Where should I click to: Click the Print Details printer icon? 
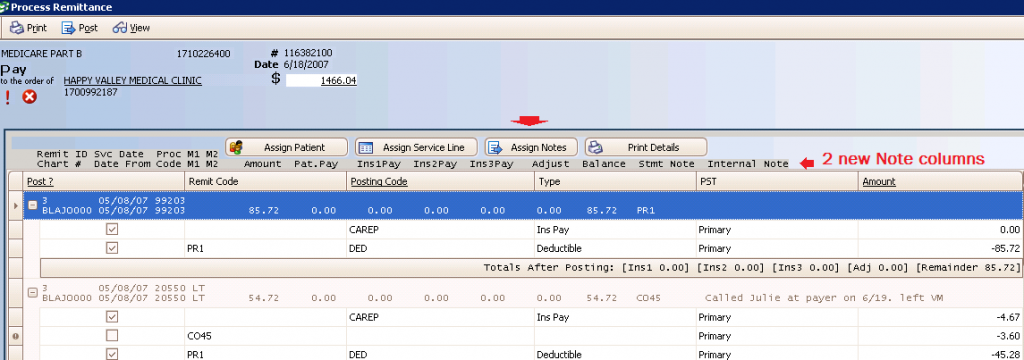[x=596, y=148]
